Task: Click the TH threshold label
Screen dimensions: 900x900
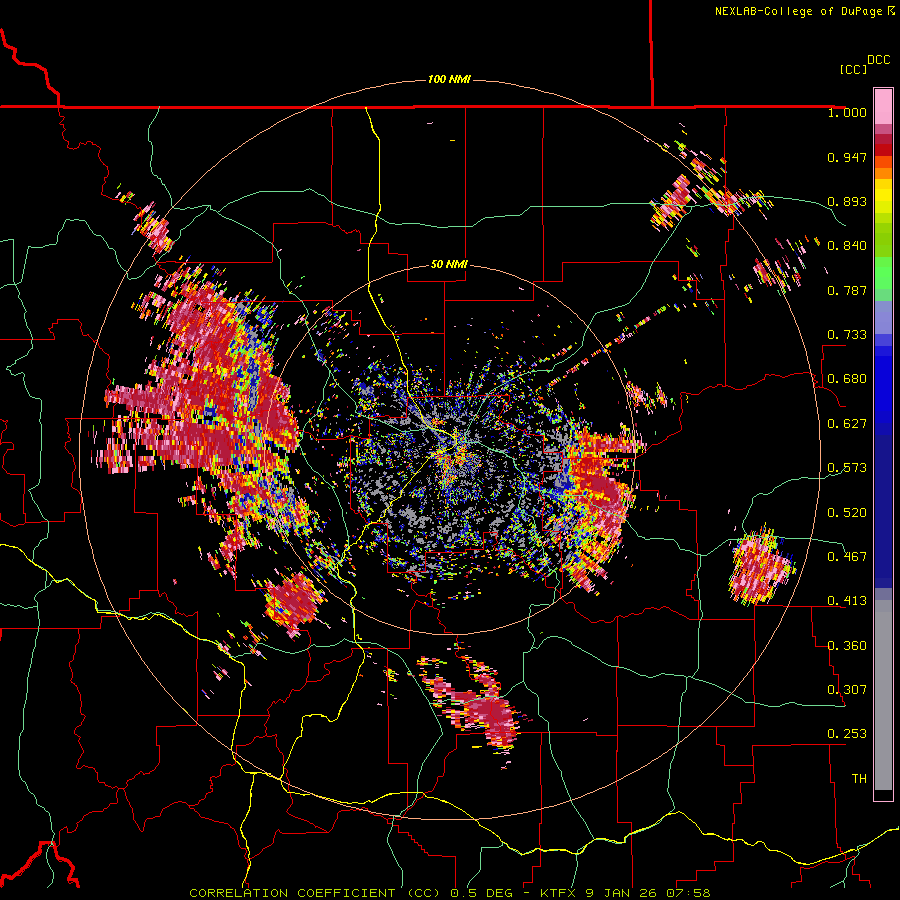Action: pos(859,779)
